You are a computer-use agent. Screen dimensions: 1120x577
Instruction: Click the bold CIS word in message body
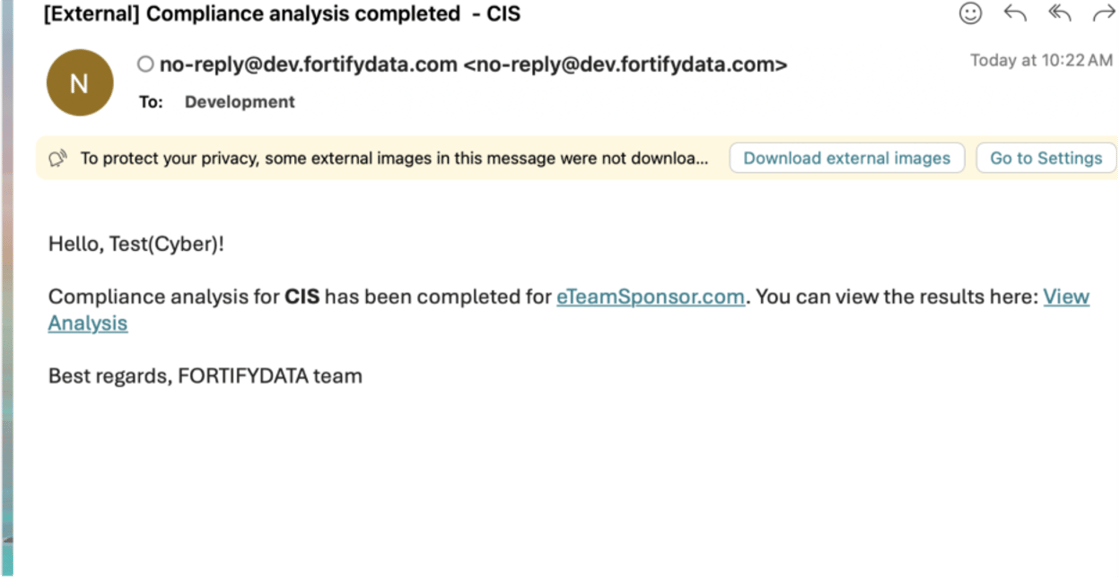point(302,297)
